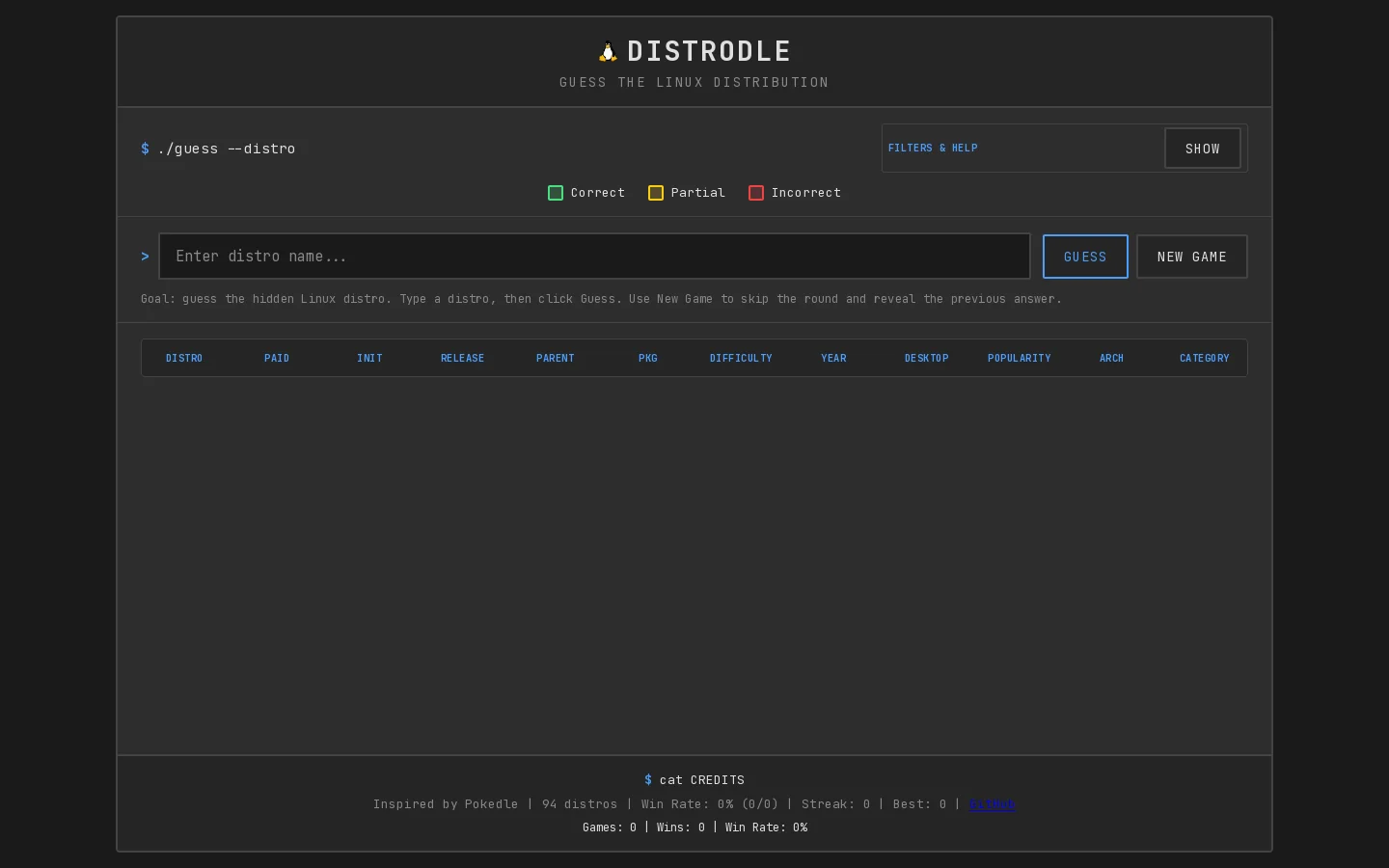Click the "Inspired by Pokedle" footer text
Viewport: 1389px width, 868px height.
click(446, 804)
